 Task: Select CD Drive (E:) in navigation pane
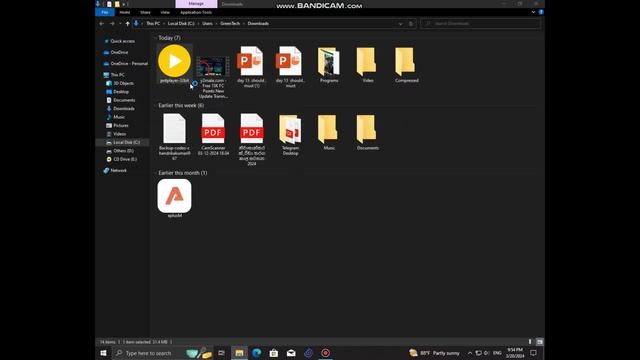[124, 159]
